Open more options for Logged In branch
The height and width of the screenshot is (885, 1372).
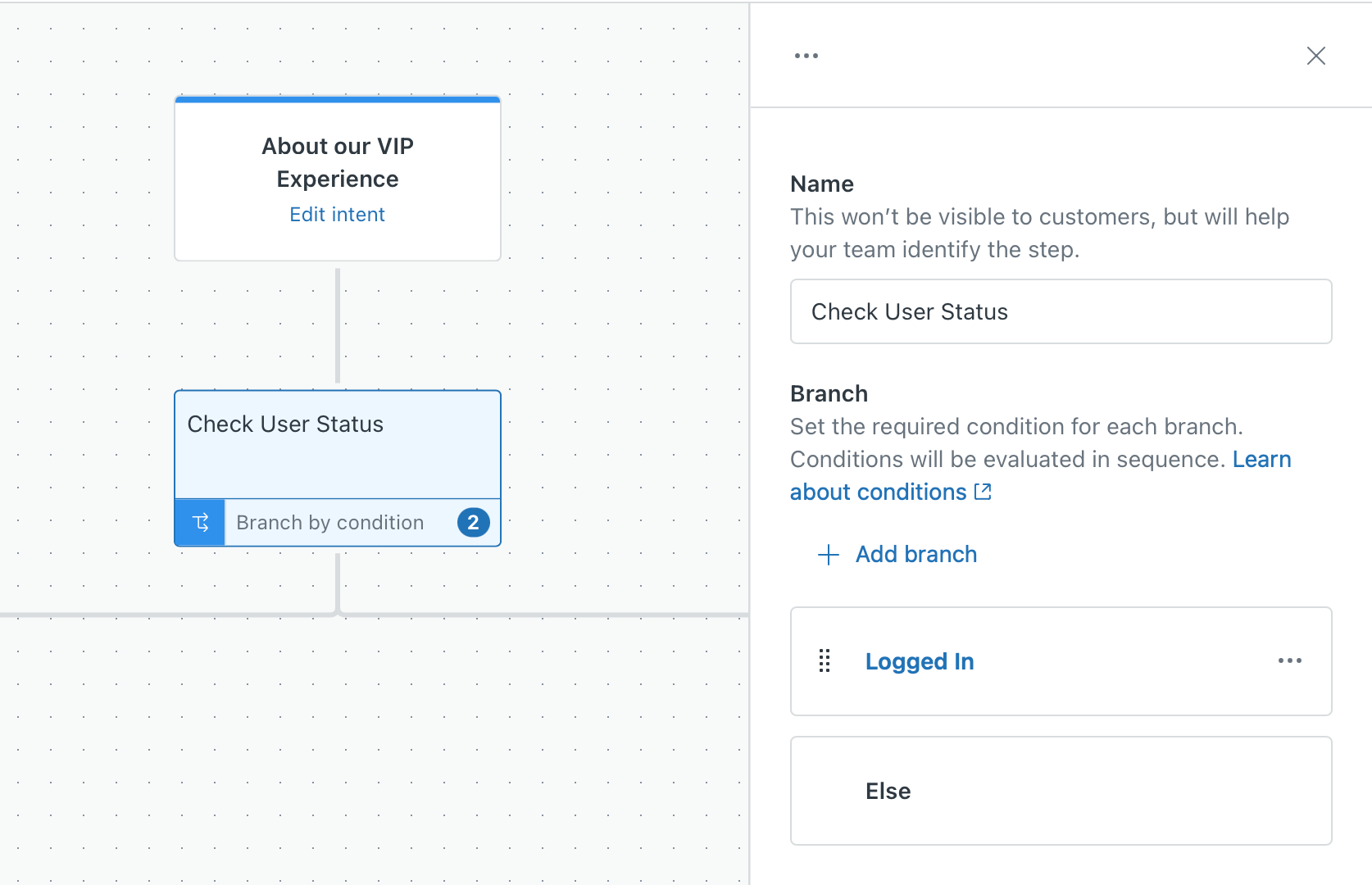1289,661
